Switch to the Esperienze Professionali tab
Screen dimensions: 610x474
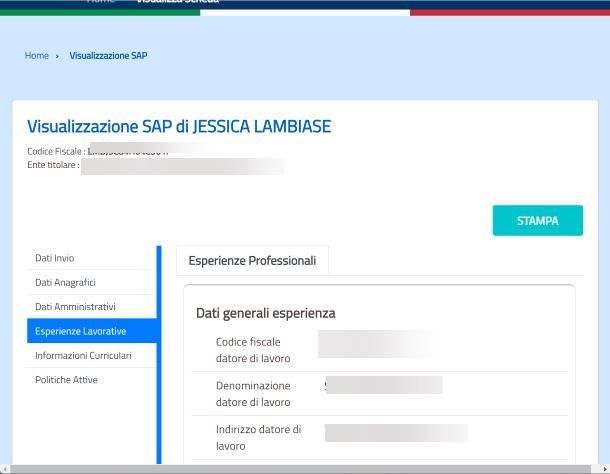252,261
